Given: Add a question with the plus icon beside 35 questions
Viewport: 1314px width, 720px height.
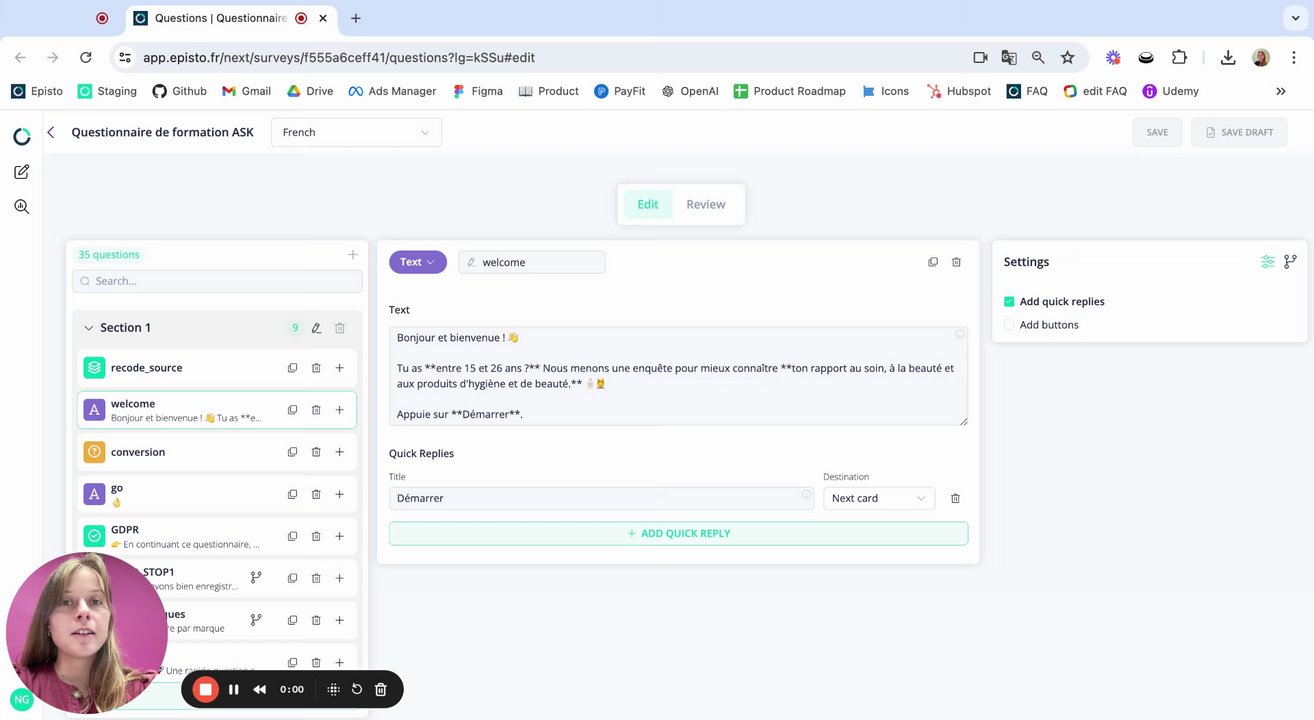Looking at the screenshot, I should 353,255.
